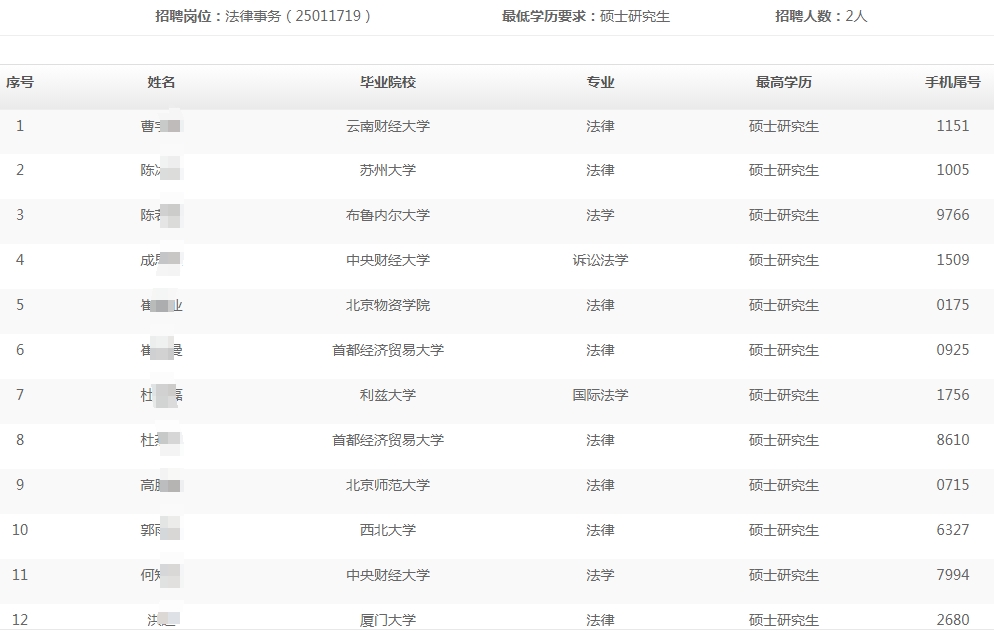
Task: Click the 厦门大学 cell
Action: coord(388,620)
